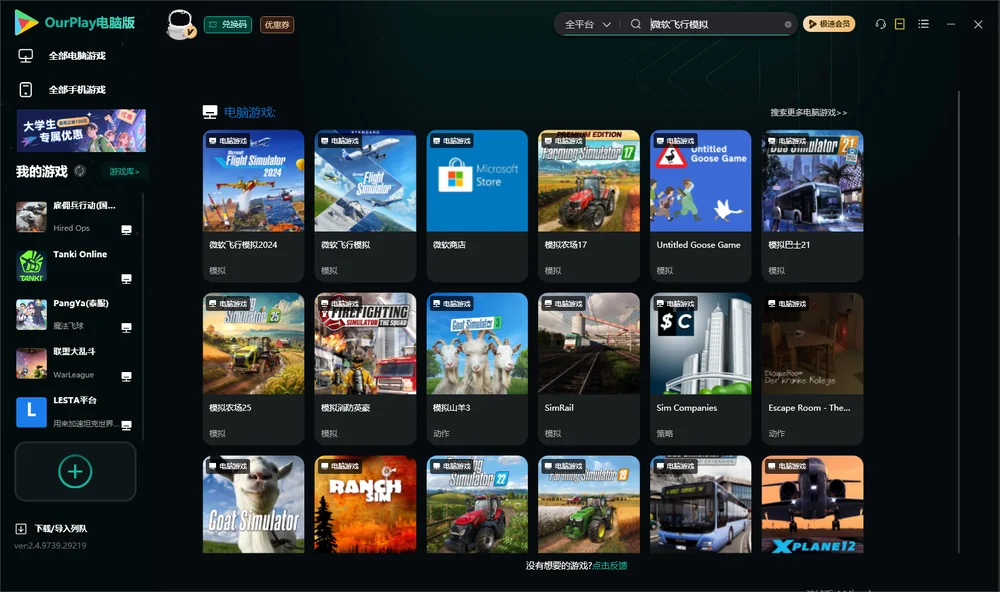Follow the 搜索更多电脑游戏>> link
Viewport: 1000px width, 592px height.
[809, 112]
